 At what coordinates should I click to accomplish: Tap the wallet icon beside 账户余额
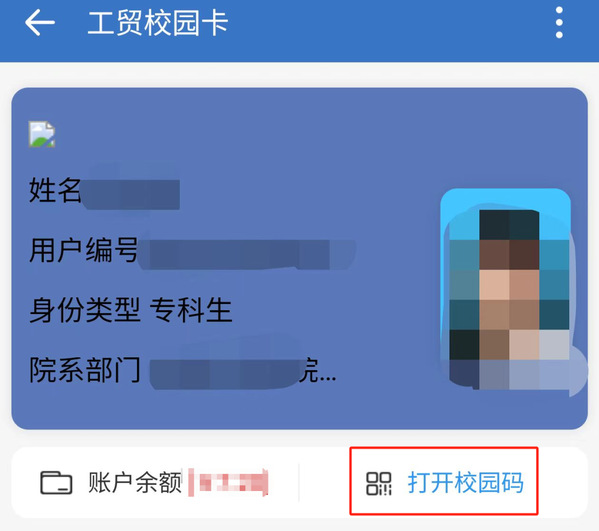56,483
